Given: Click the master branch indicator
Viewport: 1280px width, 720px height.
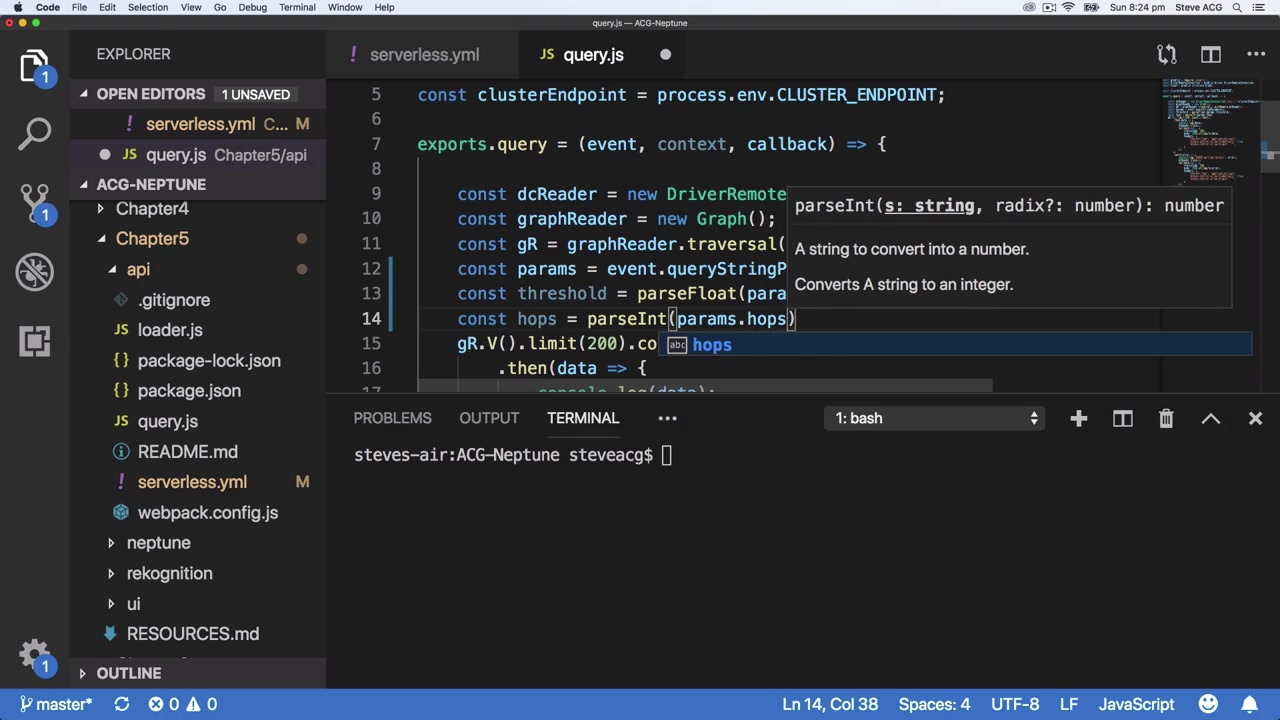Looking at the screenshot, I should point(56,704).
